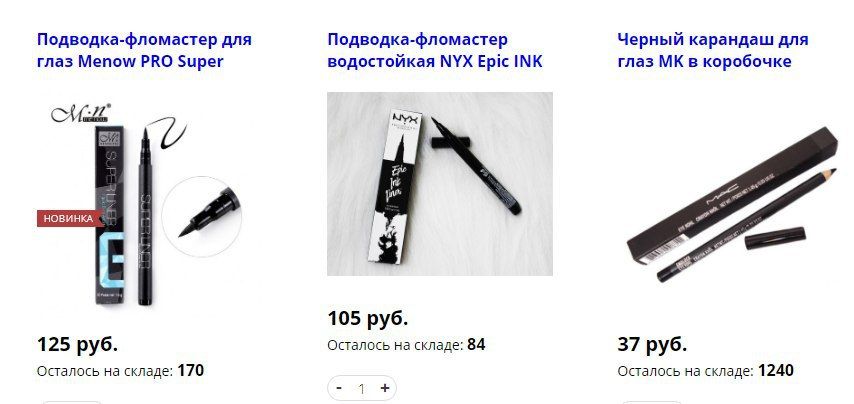Click the red НОВИНКА badge
Screen dimensions: 854x404
coord(69,218)
